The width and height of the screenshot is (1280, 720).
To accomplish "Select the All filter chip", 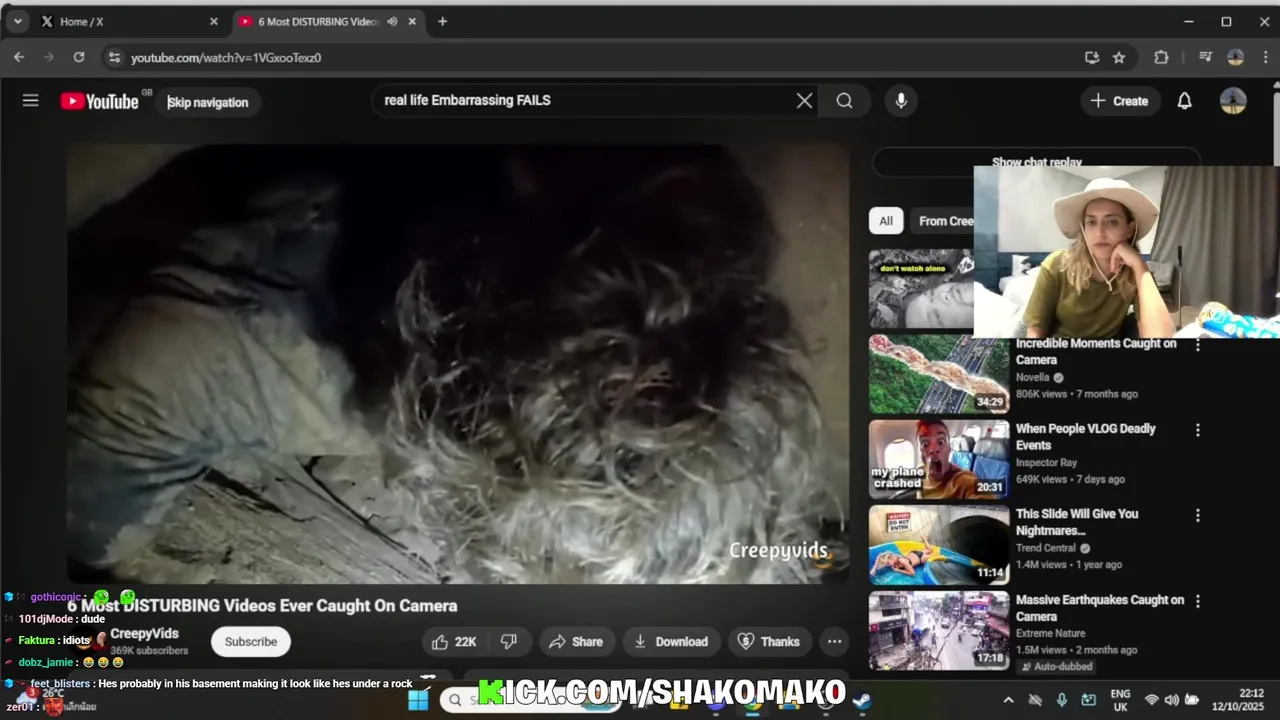I will pos(886,221).
